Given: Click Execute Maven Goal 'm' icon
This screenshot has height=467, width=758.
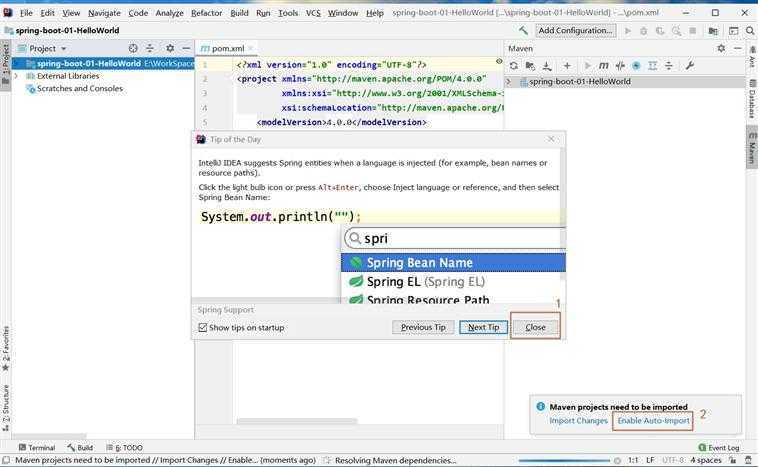Looking at the screenshot, I should pyautogui.click(x=604, y=65).
